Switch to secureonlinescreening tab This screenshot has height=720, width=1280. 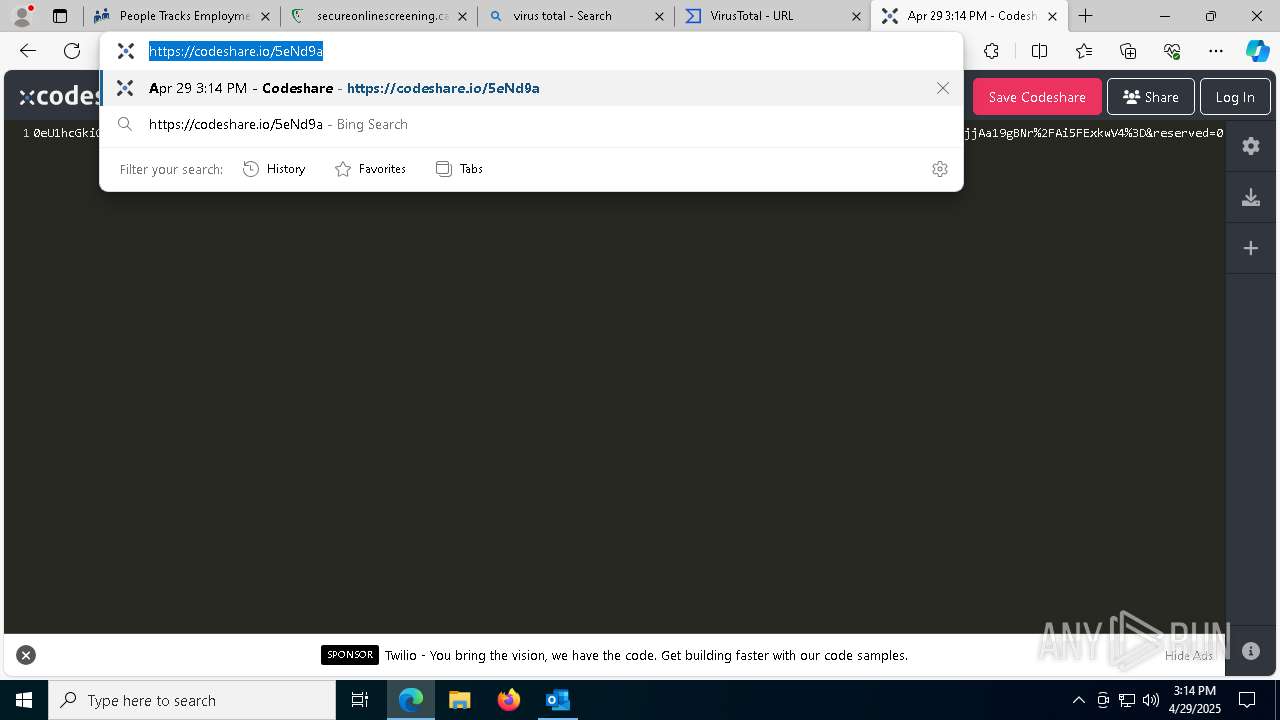pyautogui.click(x=379, y=16)
